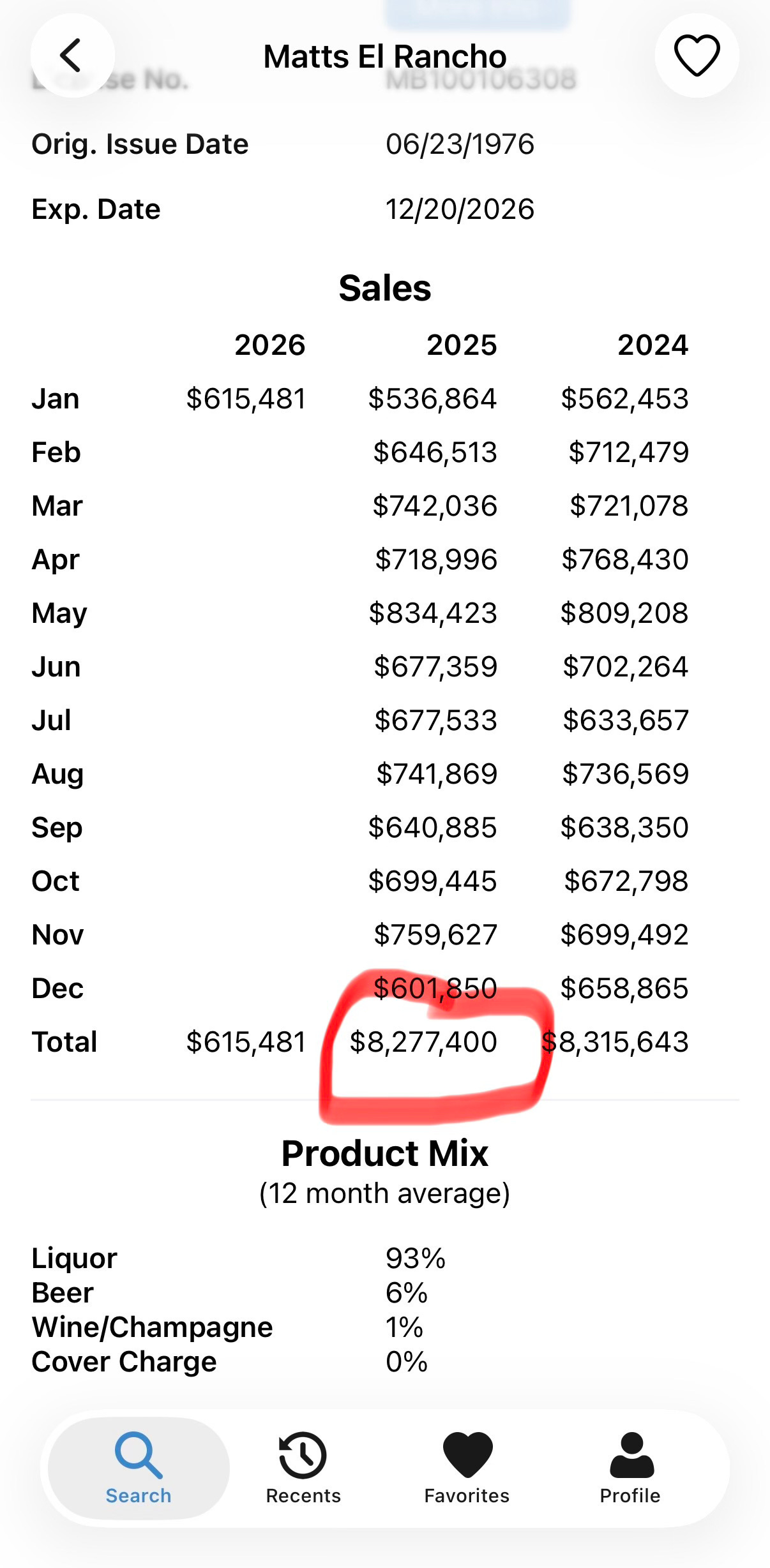
Task: Click the 2025 total $8,277,400
Action: (423, 1042)
